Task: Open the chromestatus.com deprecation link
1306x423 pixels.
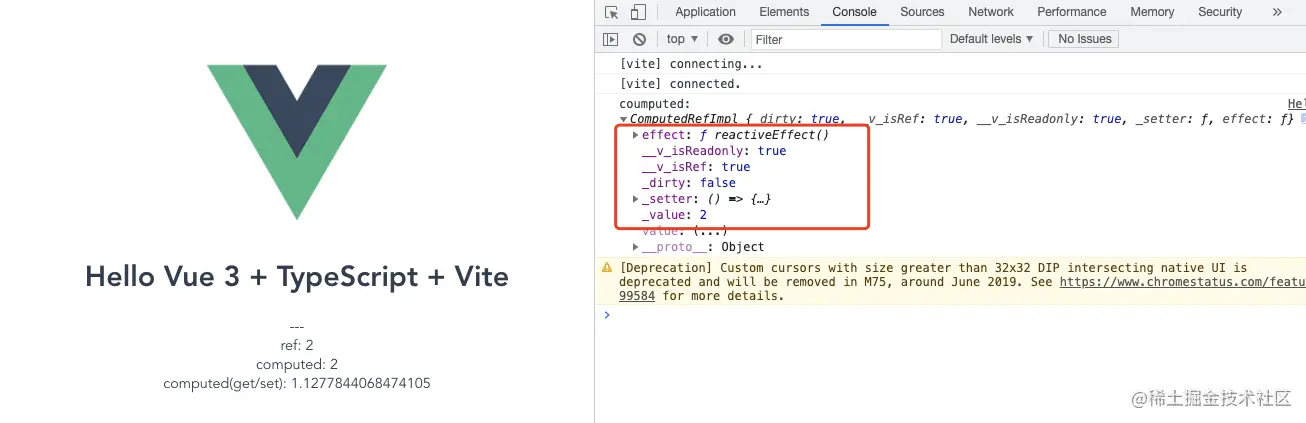Action: [x=1182, y=282]
